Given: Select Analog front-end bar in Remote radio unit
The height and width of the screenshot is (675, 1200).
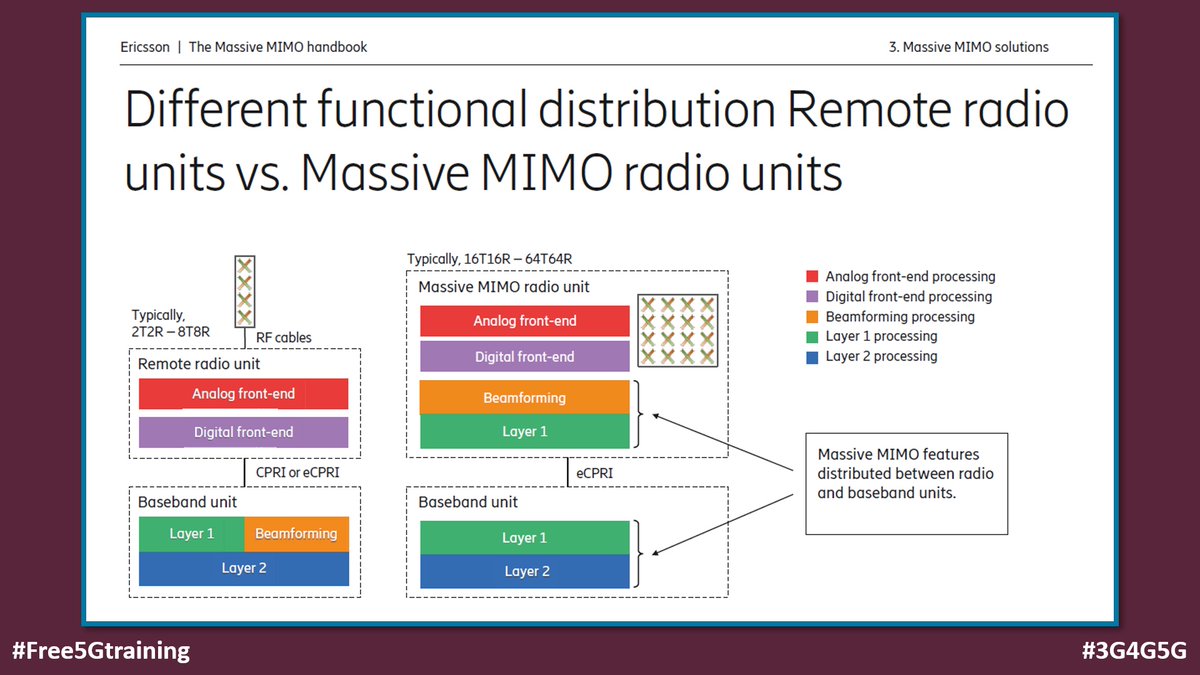Looking at the screenshot, I should coord(243,394).
